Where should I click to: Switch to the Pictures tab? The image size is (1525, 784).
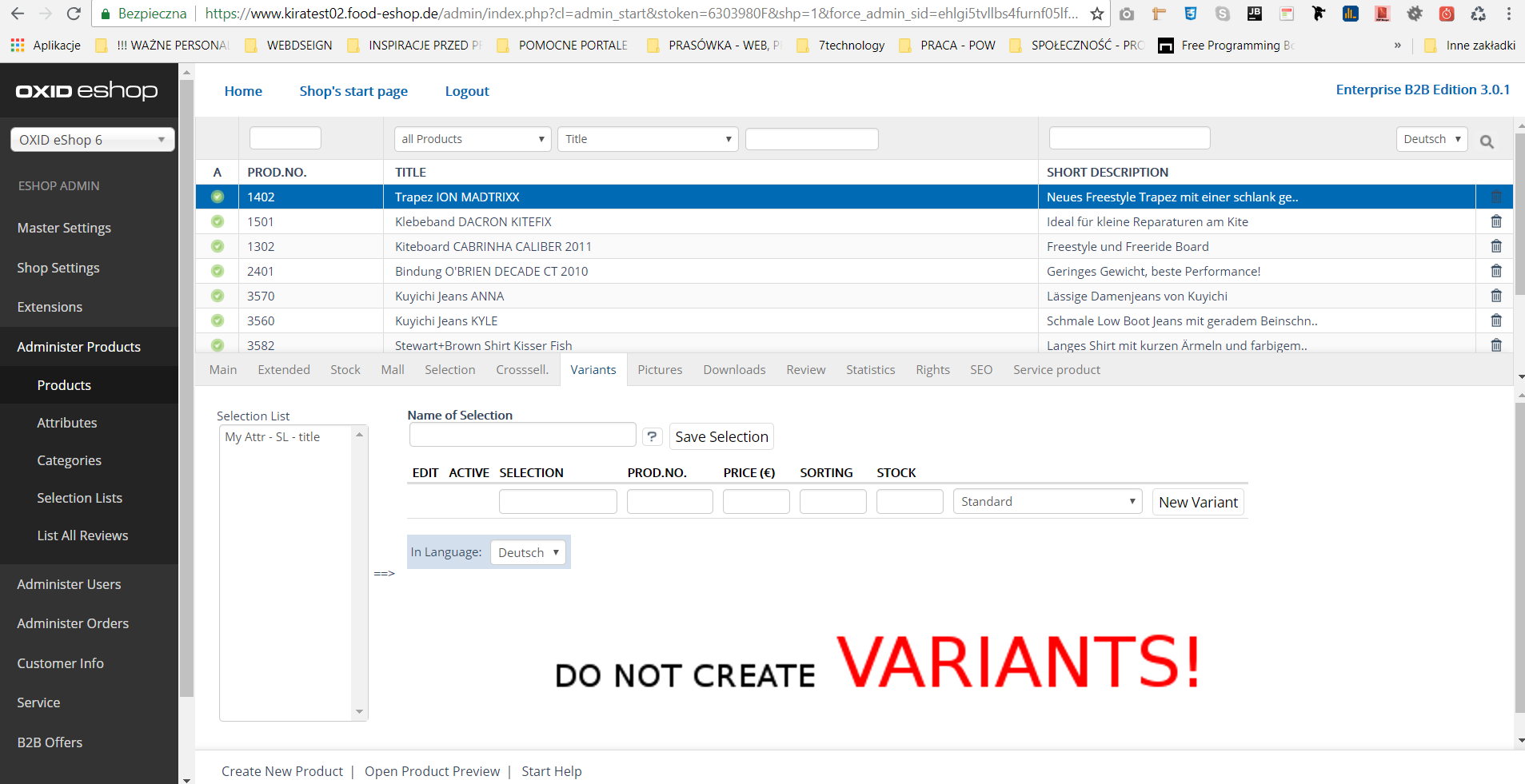tap(660, 370)
